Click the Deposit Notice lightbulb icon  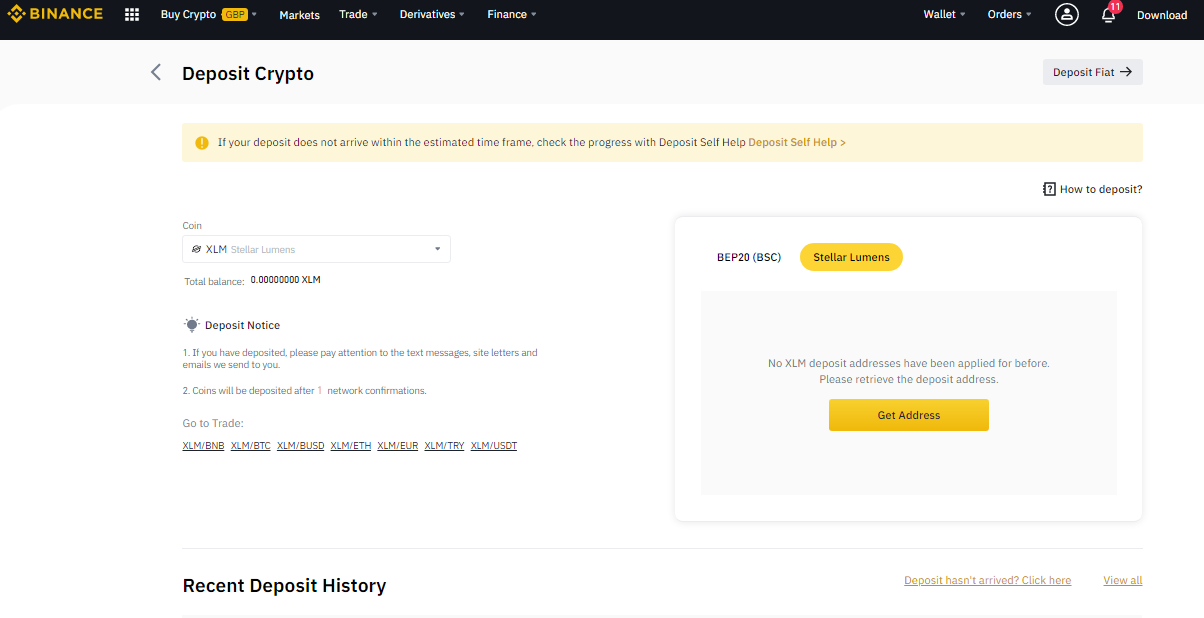(x=192, y=325)
